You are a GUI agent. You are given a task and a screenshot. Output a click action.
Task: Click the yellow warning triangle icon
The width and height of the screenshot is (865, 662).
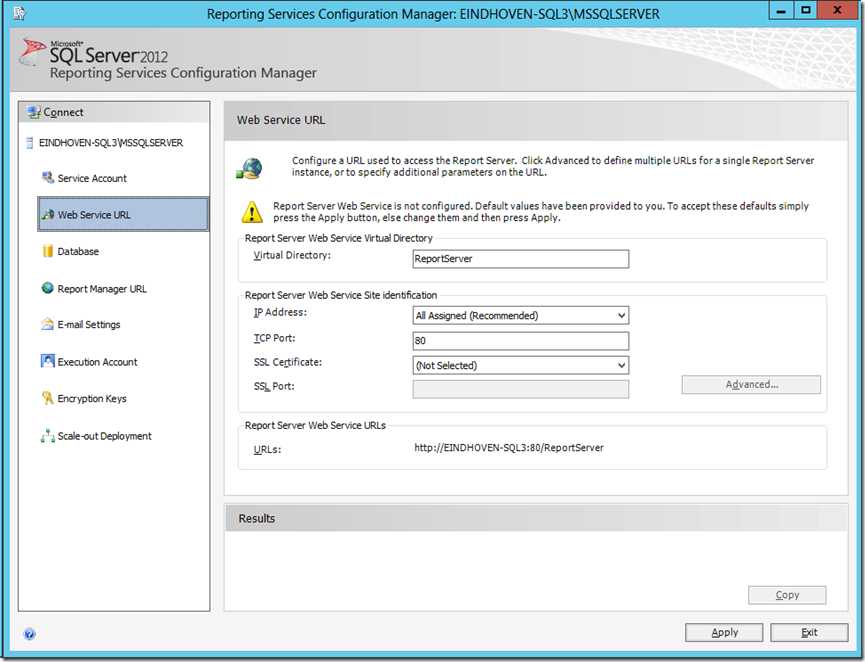(252, 212)
